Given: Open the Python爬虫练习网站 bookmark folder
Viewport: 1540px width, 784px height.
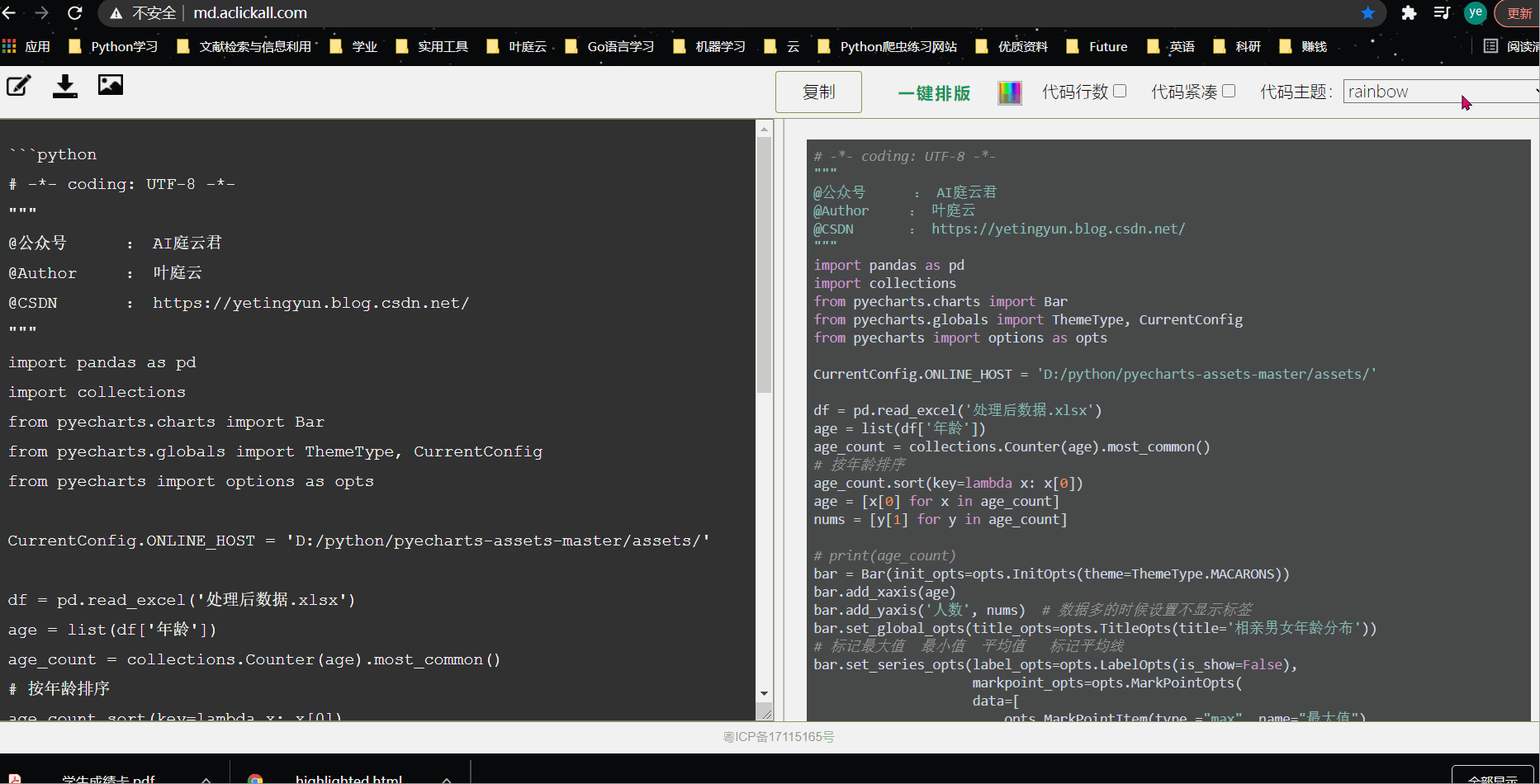Looking at the screenshot, I should (x=888, y=46).
